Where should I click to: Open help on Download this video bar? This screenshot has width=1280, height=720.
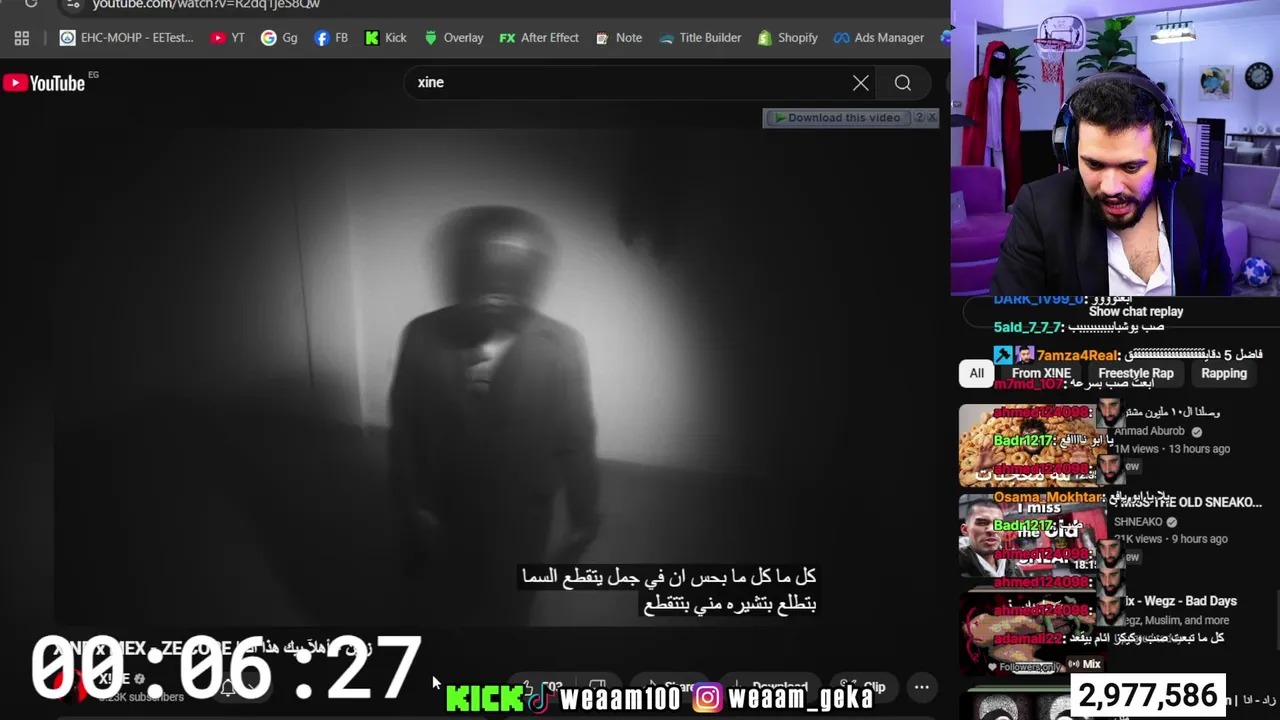(x=919, y=118)
